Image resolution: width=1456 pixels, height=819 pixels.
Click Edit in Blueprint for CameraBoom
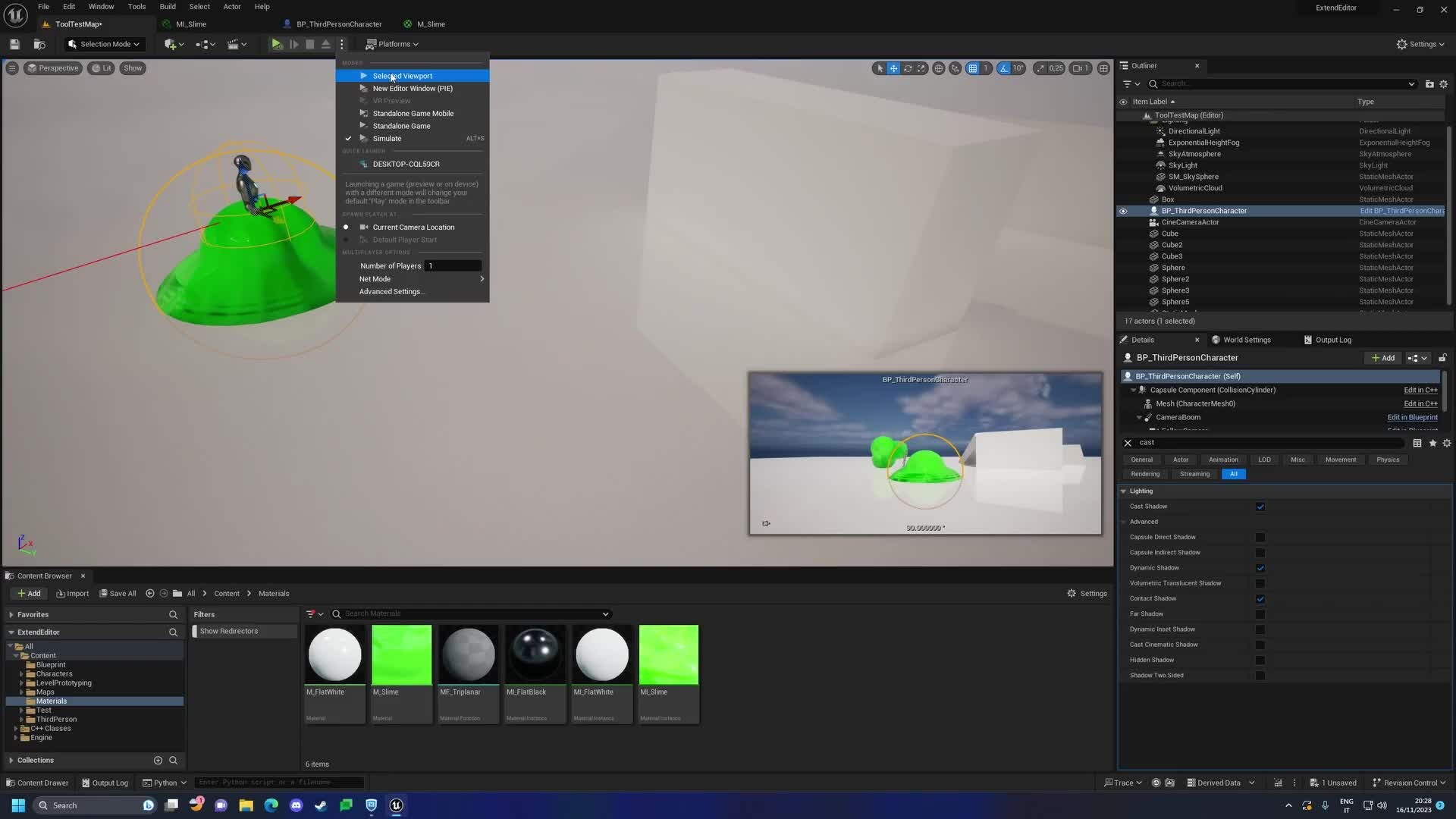pos(1410,417)
